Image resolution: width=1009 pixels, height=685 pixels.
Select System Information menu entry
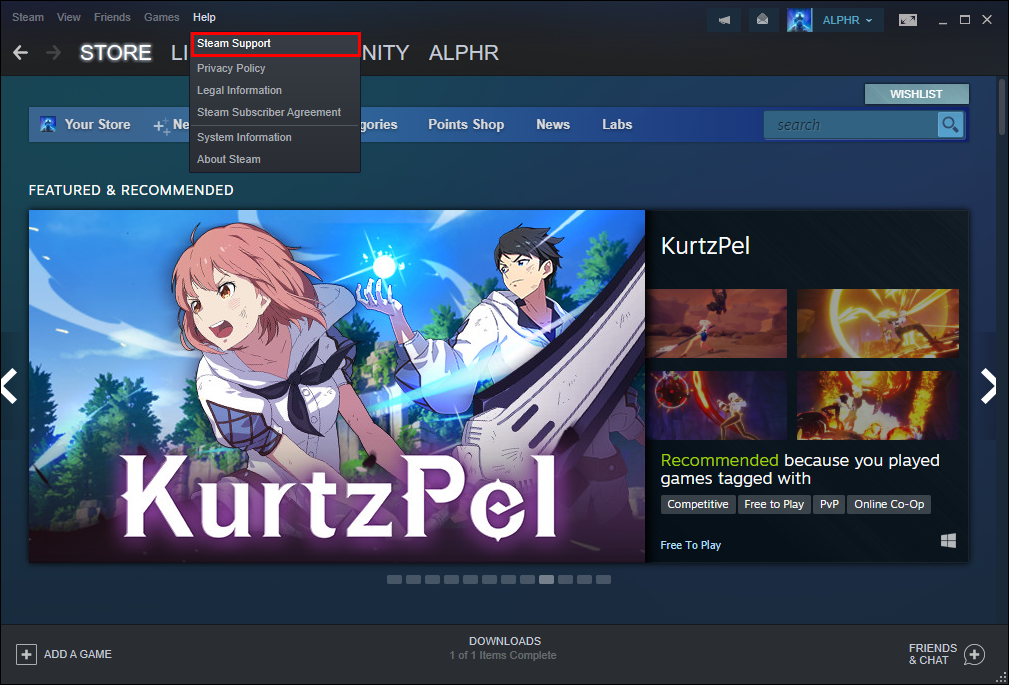[275, 137]
